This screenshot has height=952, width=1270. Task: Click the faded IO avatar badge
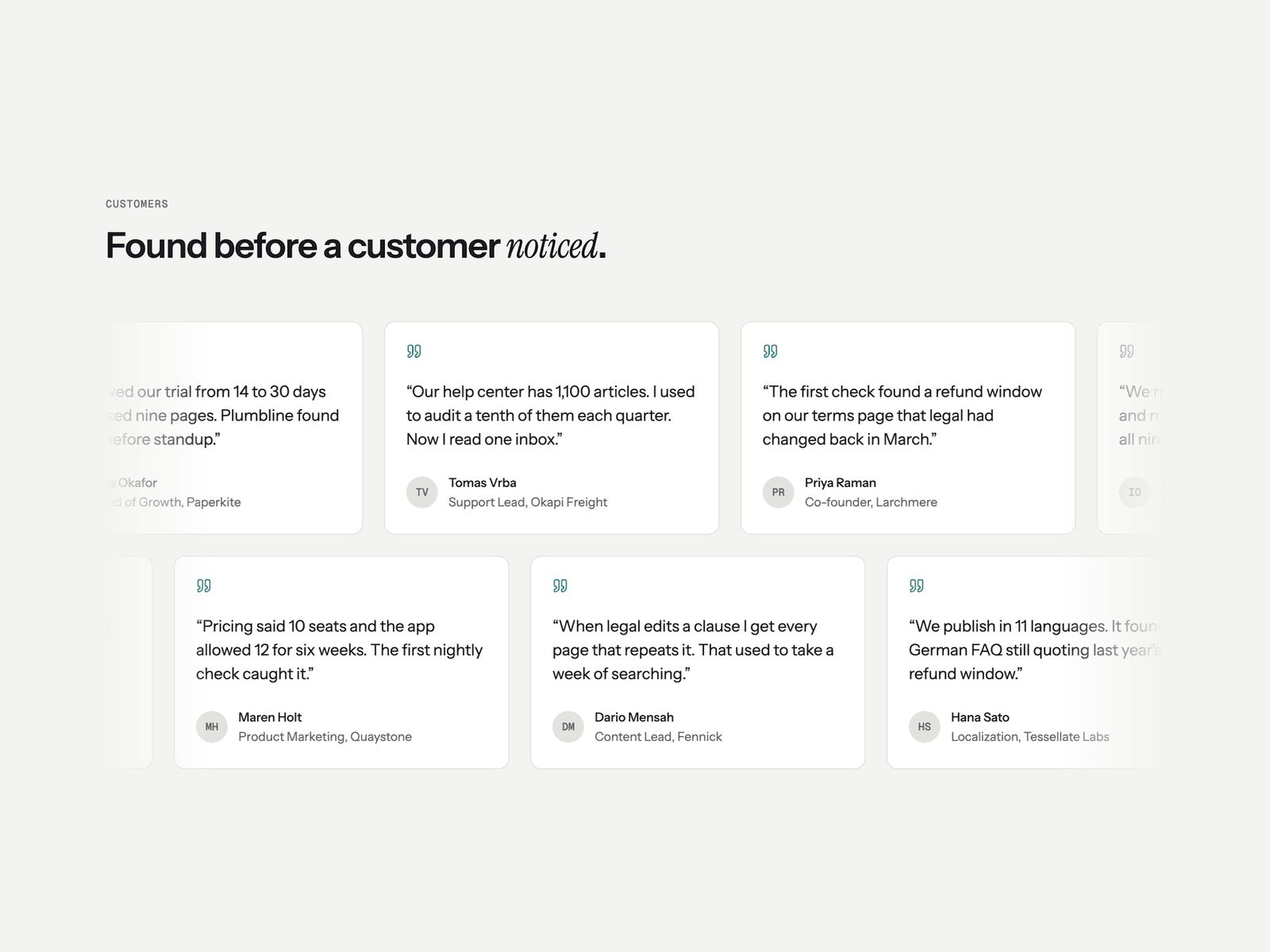(1134, 492)
